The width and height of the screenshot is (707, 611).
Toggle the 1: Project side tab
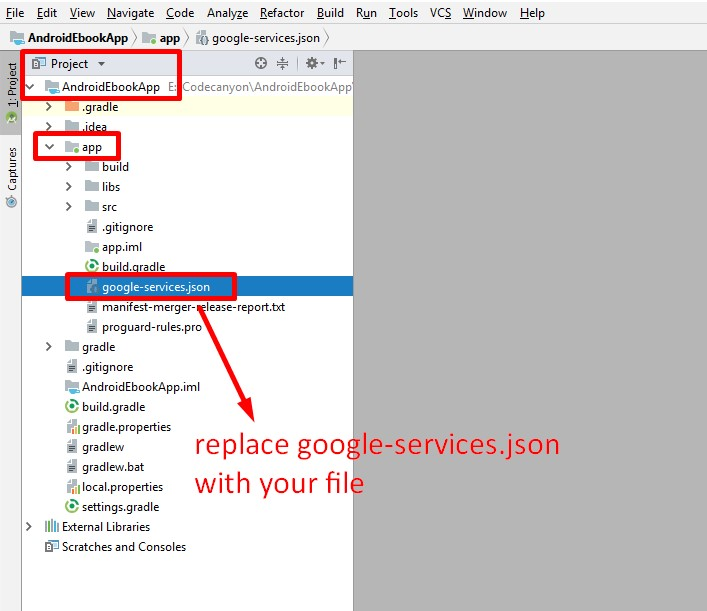(11, 85)
